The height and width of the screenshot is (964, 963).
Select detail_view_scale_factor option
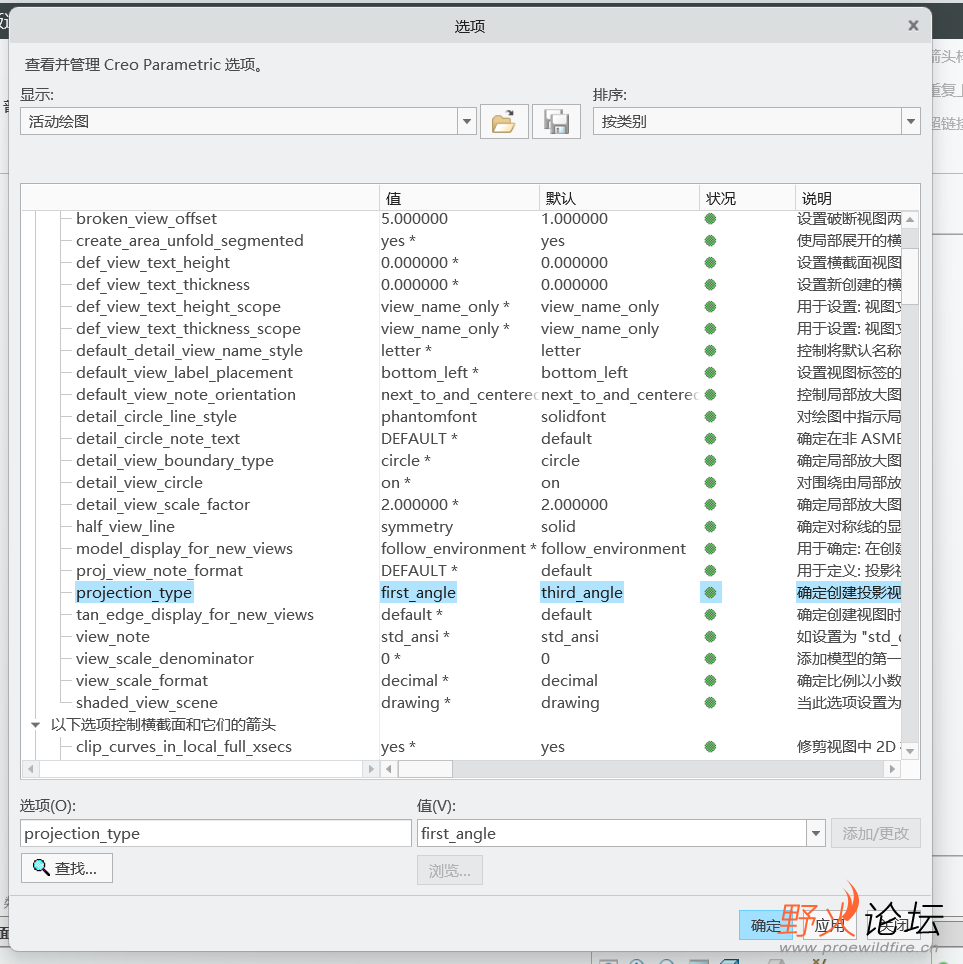163,505
